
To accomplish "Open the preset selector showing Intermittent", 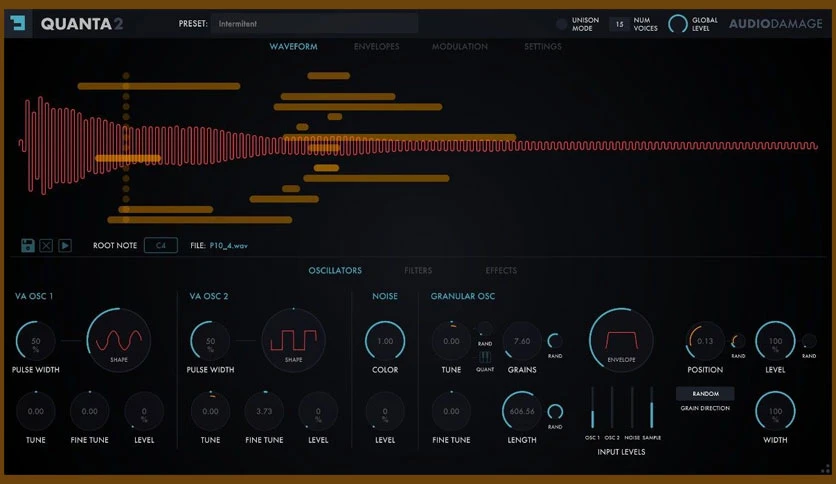I will (x=315, y=23).
